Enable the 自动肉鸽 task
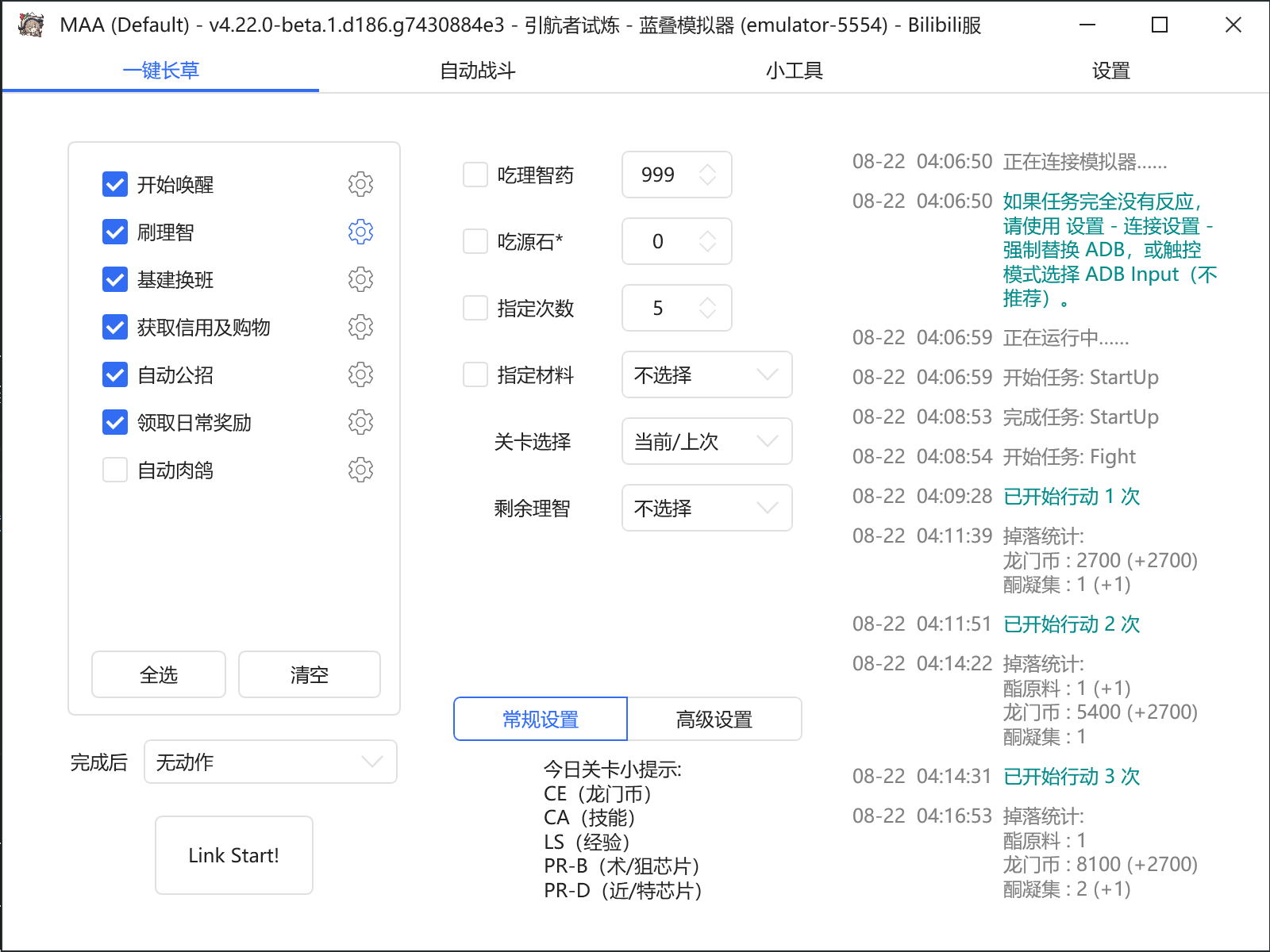 (x=114, y=470)
